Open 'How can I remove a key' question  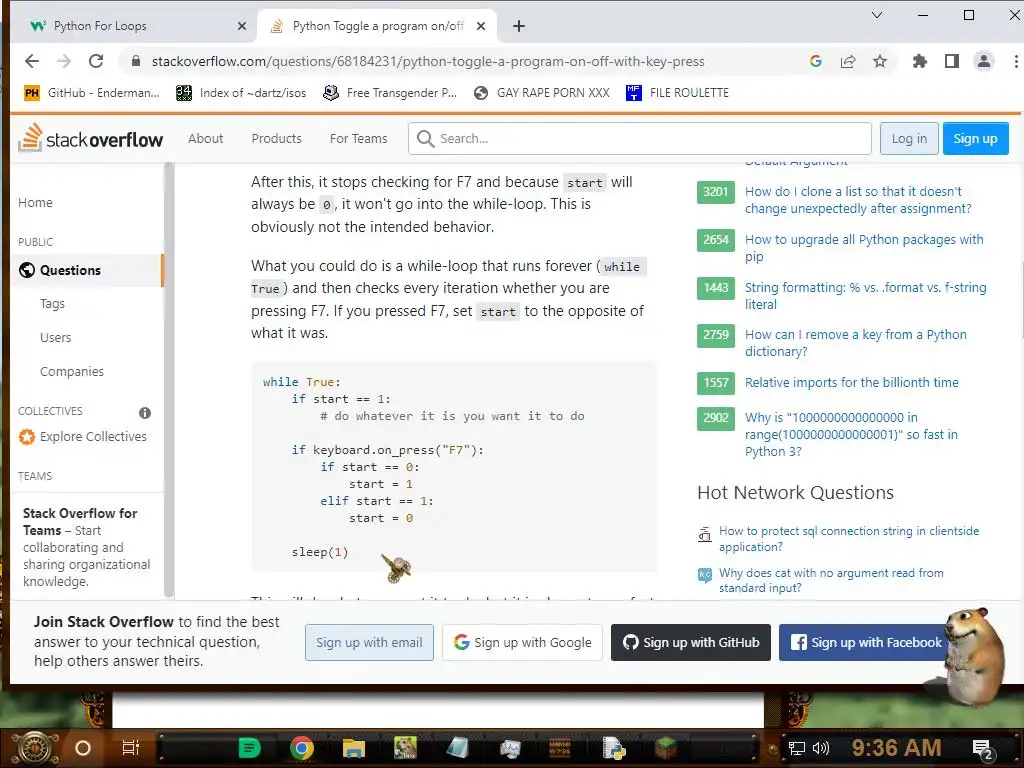click(x=856, y=343)
